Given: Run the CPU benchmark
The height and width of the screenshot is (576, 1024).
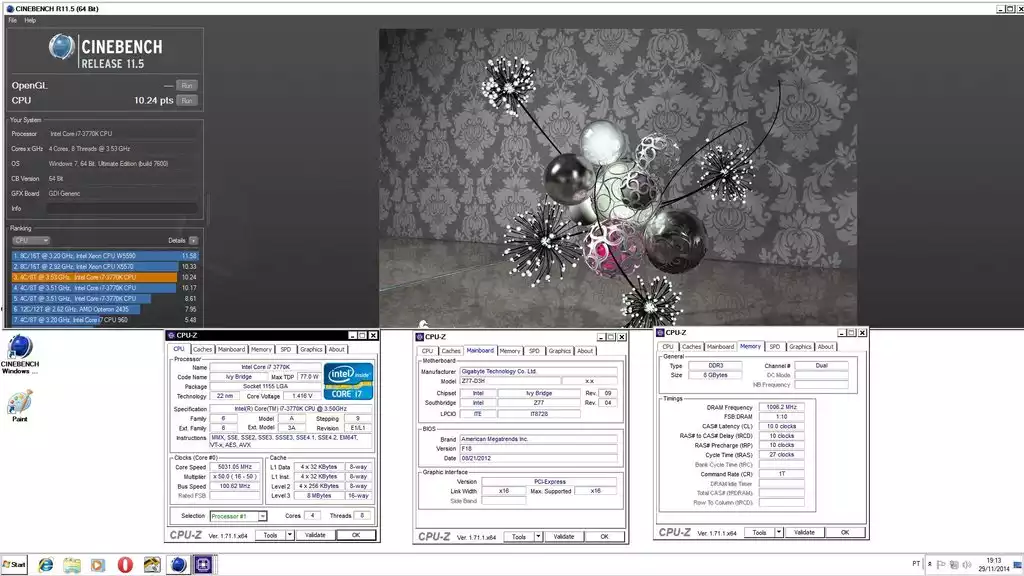Looking at the screenshot, I should (x=187, y=101).
